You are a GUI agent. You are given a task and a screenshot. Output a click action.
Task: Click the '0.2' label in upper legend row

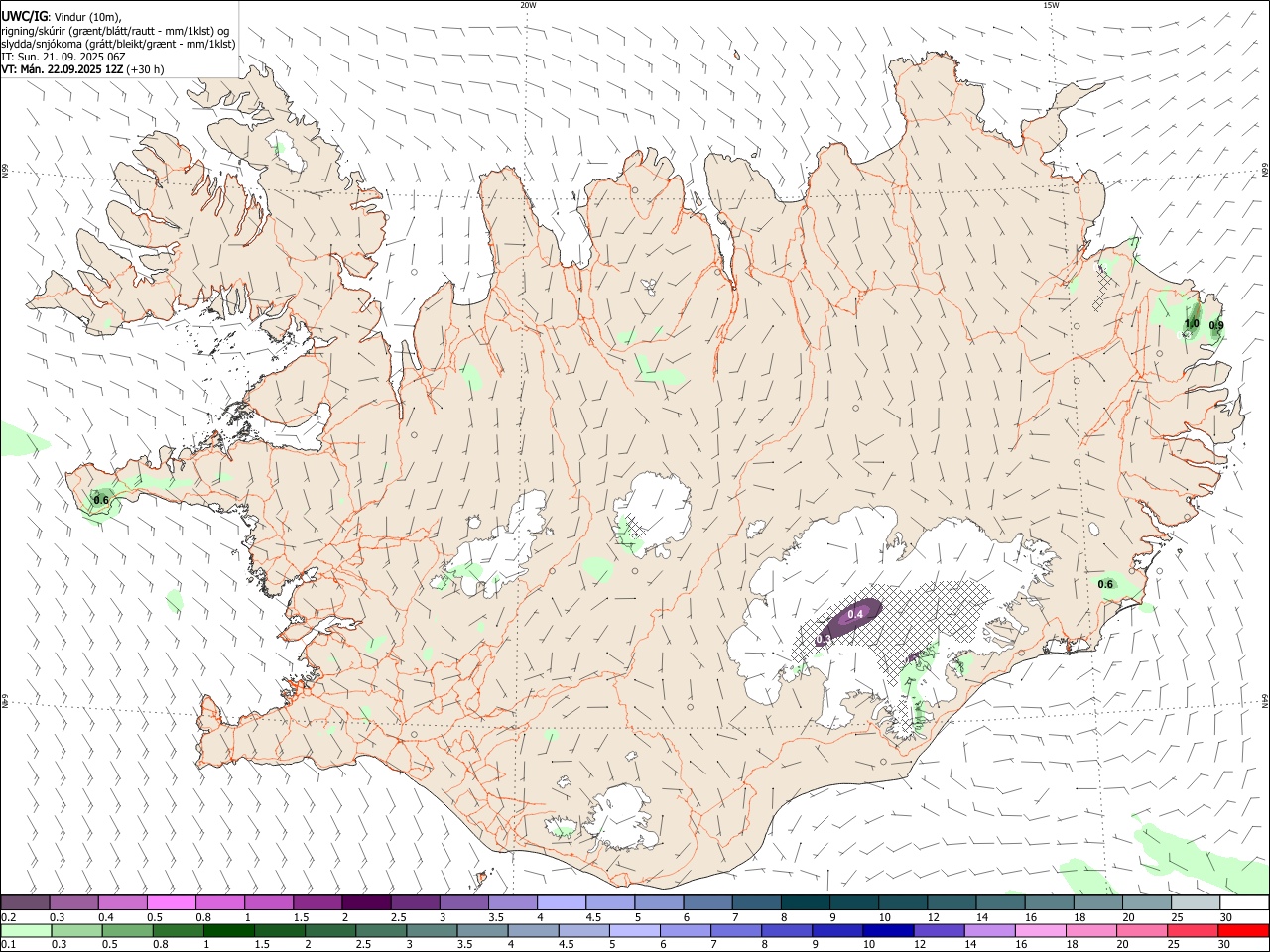point(9,917)
